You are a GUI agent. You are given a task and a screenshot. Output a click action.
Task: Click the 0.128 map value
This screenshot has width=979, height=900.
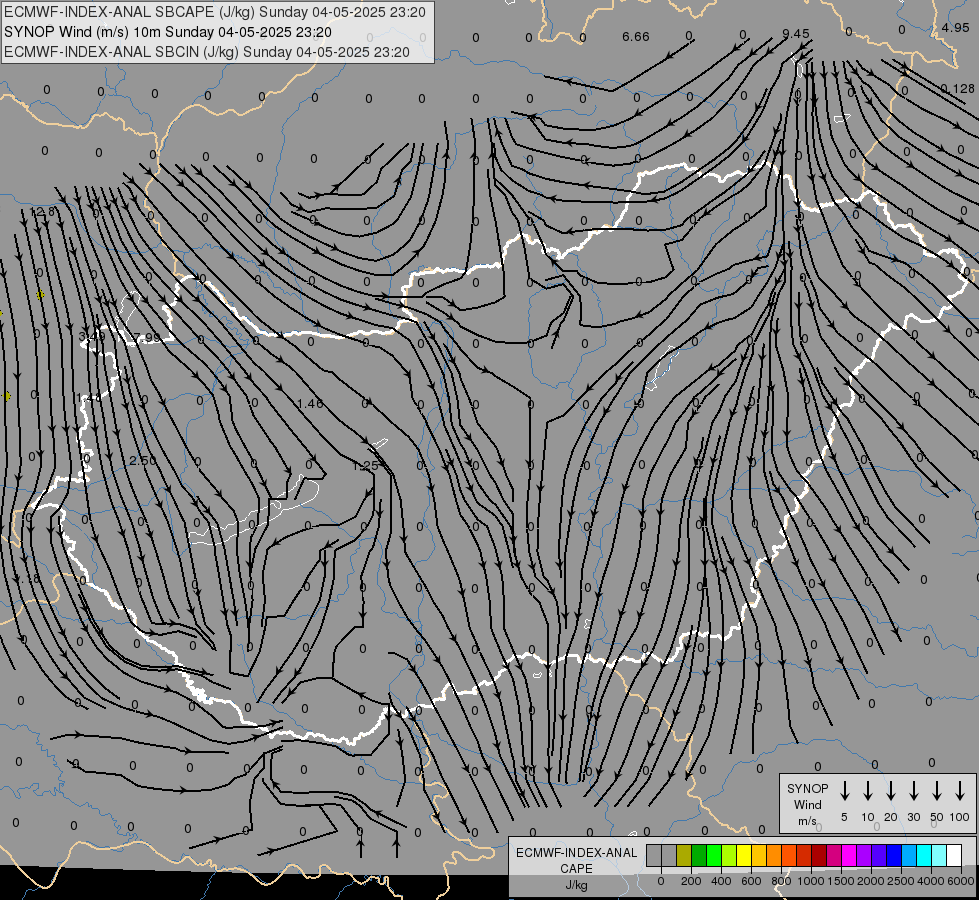point(957,89)
